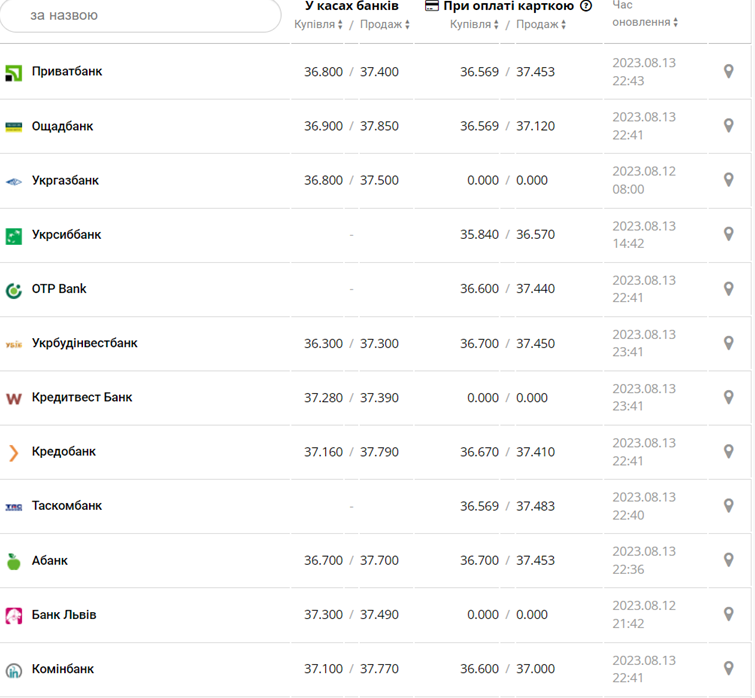Open the Абанк map pin
Screen dimensions: 755x698
click(729, 560)
